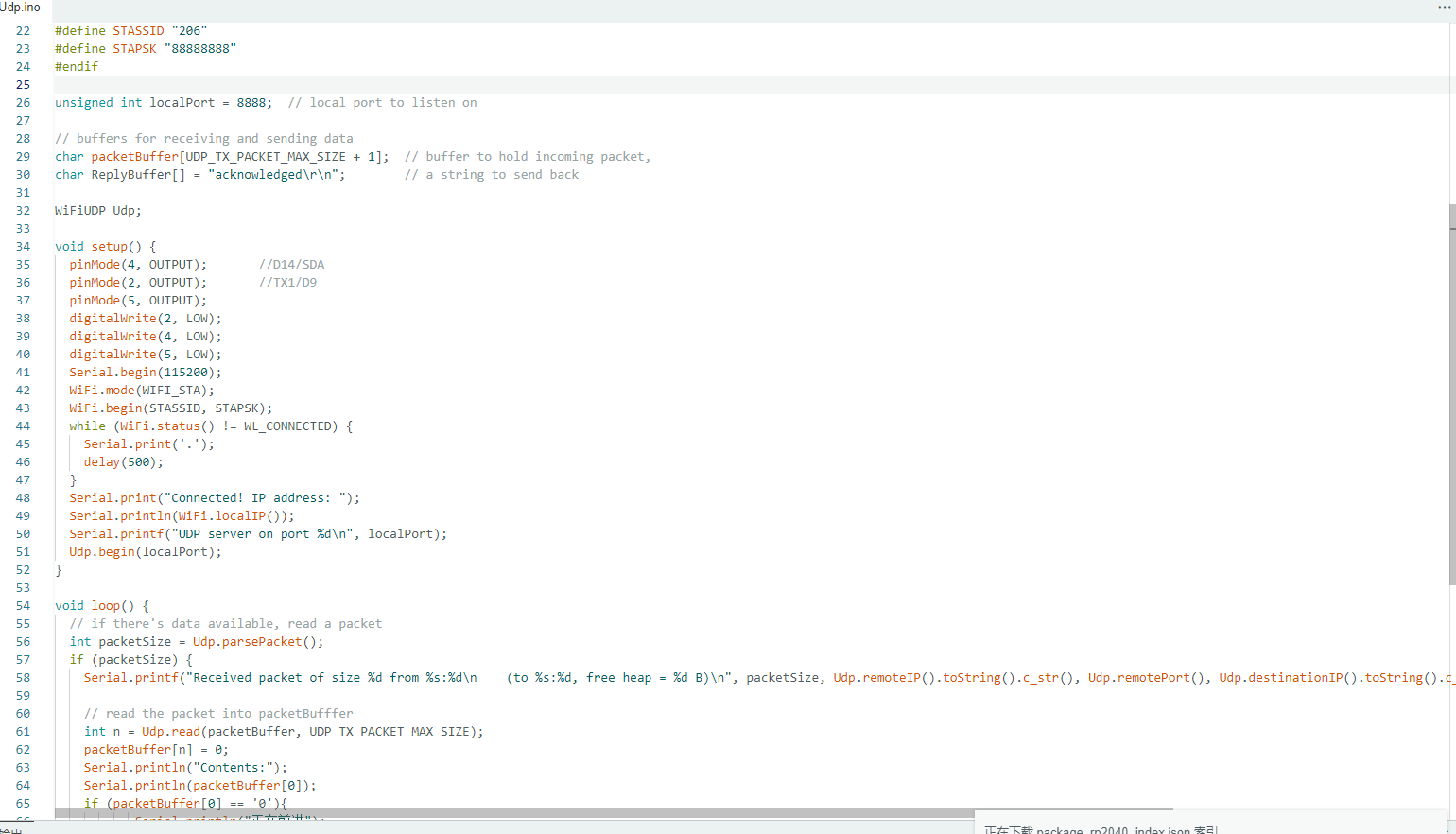Click 'WiFi.mode(WIFI_STA);' statement
Screen dimensions: 1456x834
[x=142, y=391]
